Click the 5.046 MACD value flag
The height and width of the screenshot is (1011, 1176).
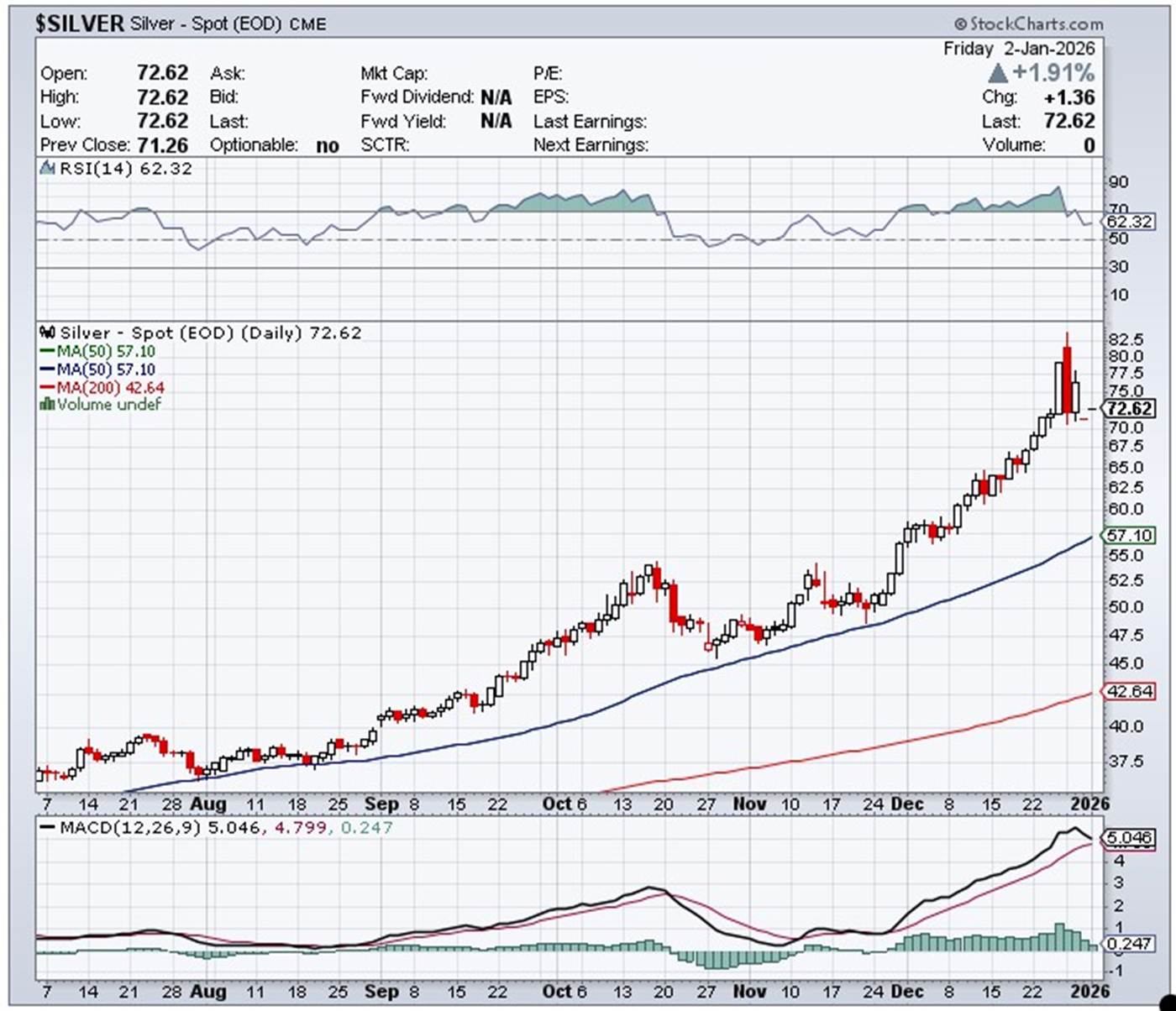point(1128,837)
